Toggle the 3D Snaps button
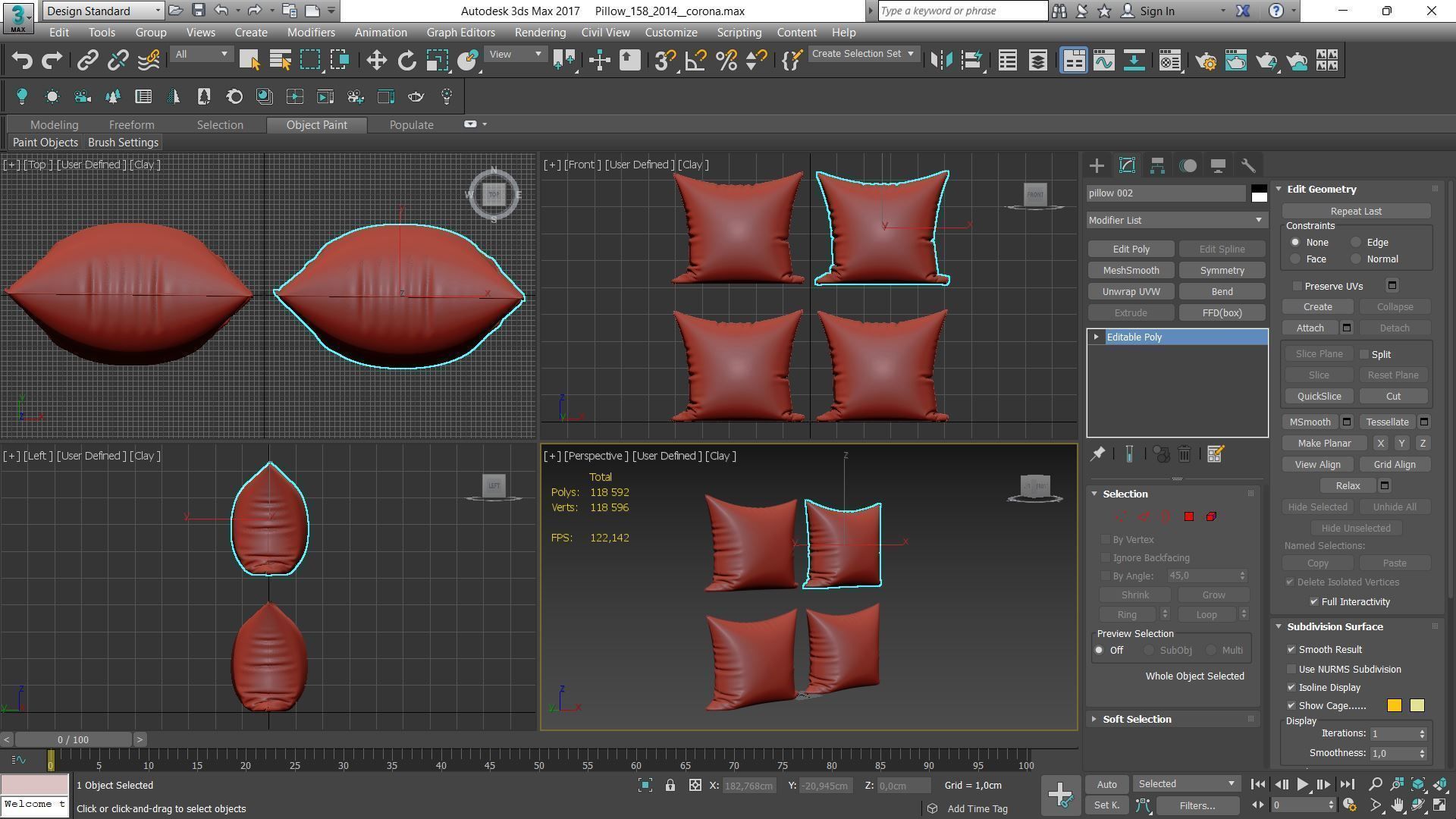Image resolution: width=1456 pixels, height=819 pixels. pyautogui.click(x=665, y=61)
